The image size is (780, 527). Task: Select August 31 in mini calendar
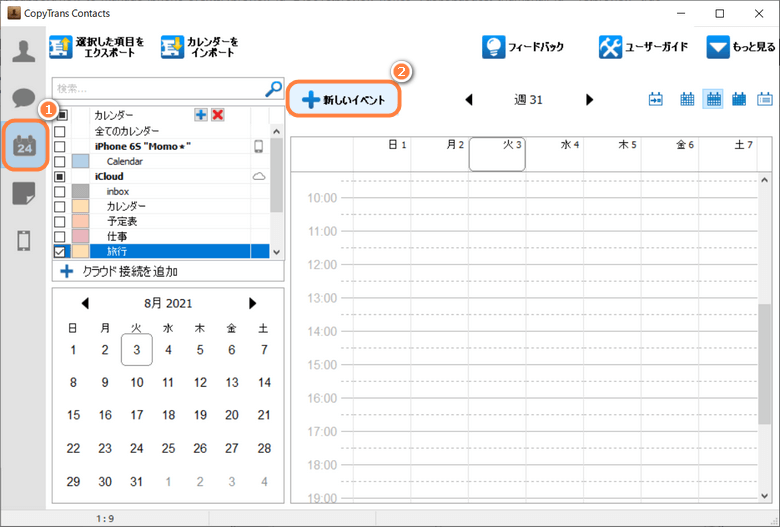(137, 482)
